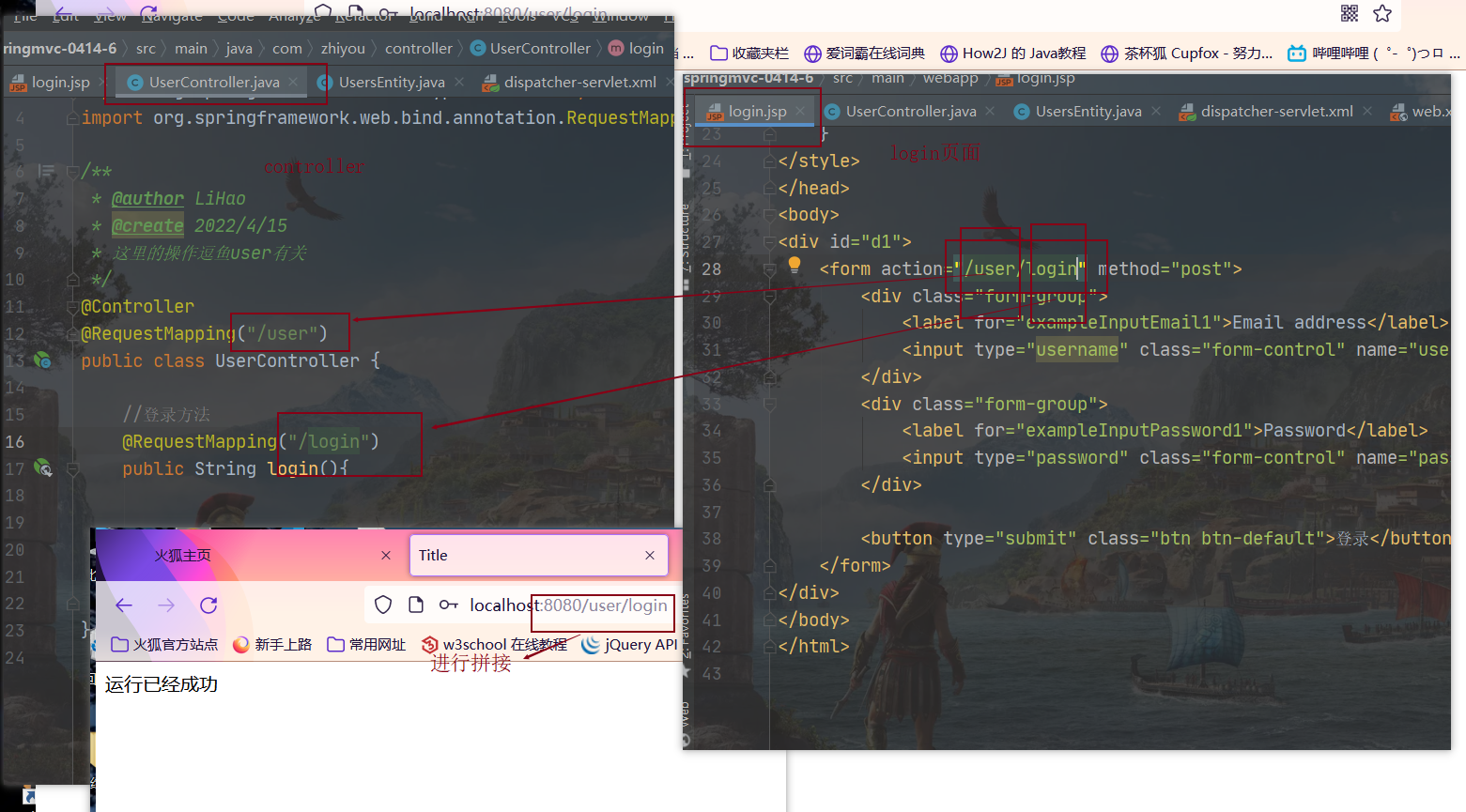
Task: Collapse the second form-group div at line 33
Action: [770, 405]
